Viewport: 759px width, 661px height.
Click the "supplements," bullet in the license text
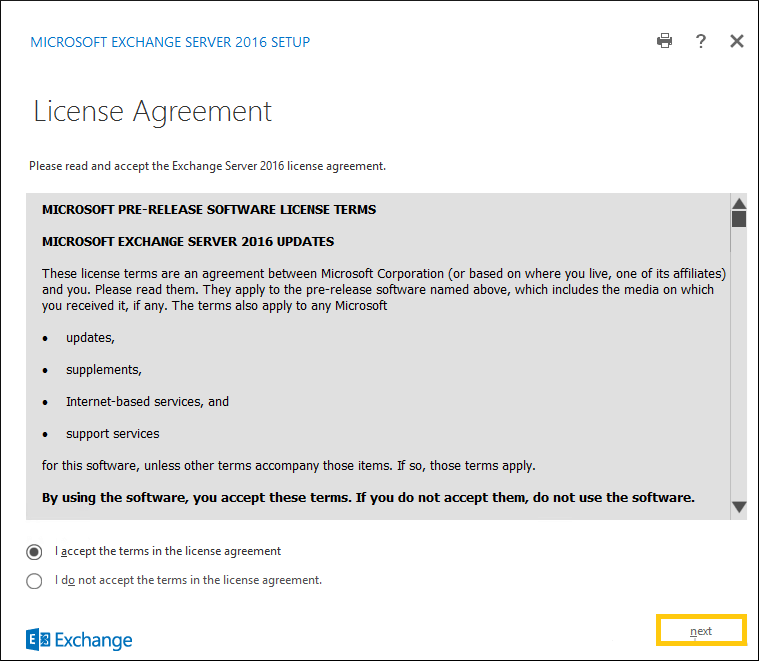click(104, 370)
